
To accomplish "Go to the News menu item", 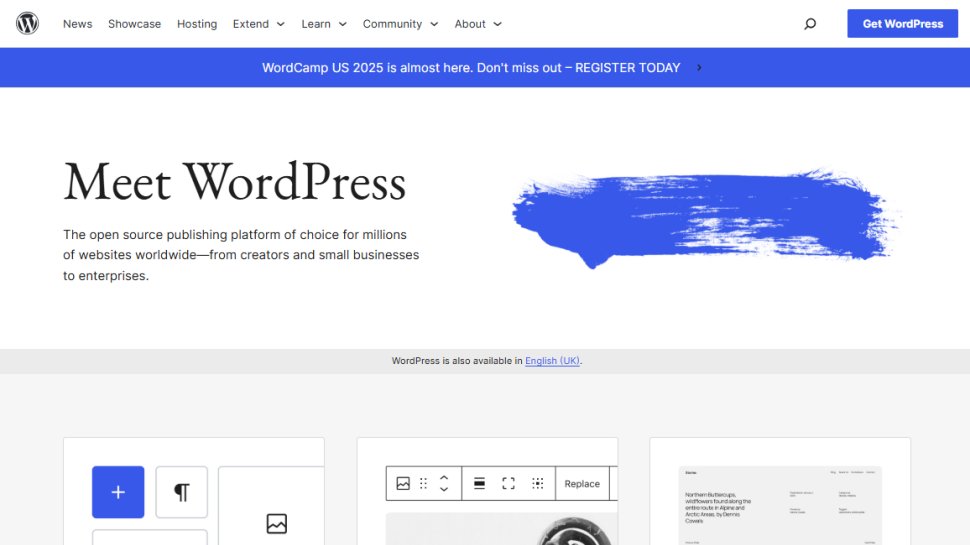I will pyautogui.click(x=77, y=24).
